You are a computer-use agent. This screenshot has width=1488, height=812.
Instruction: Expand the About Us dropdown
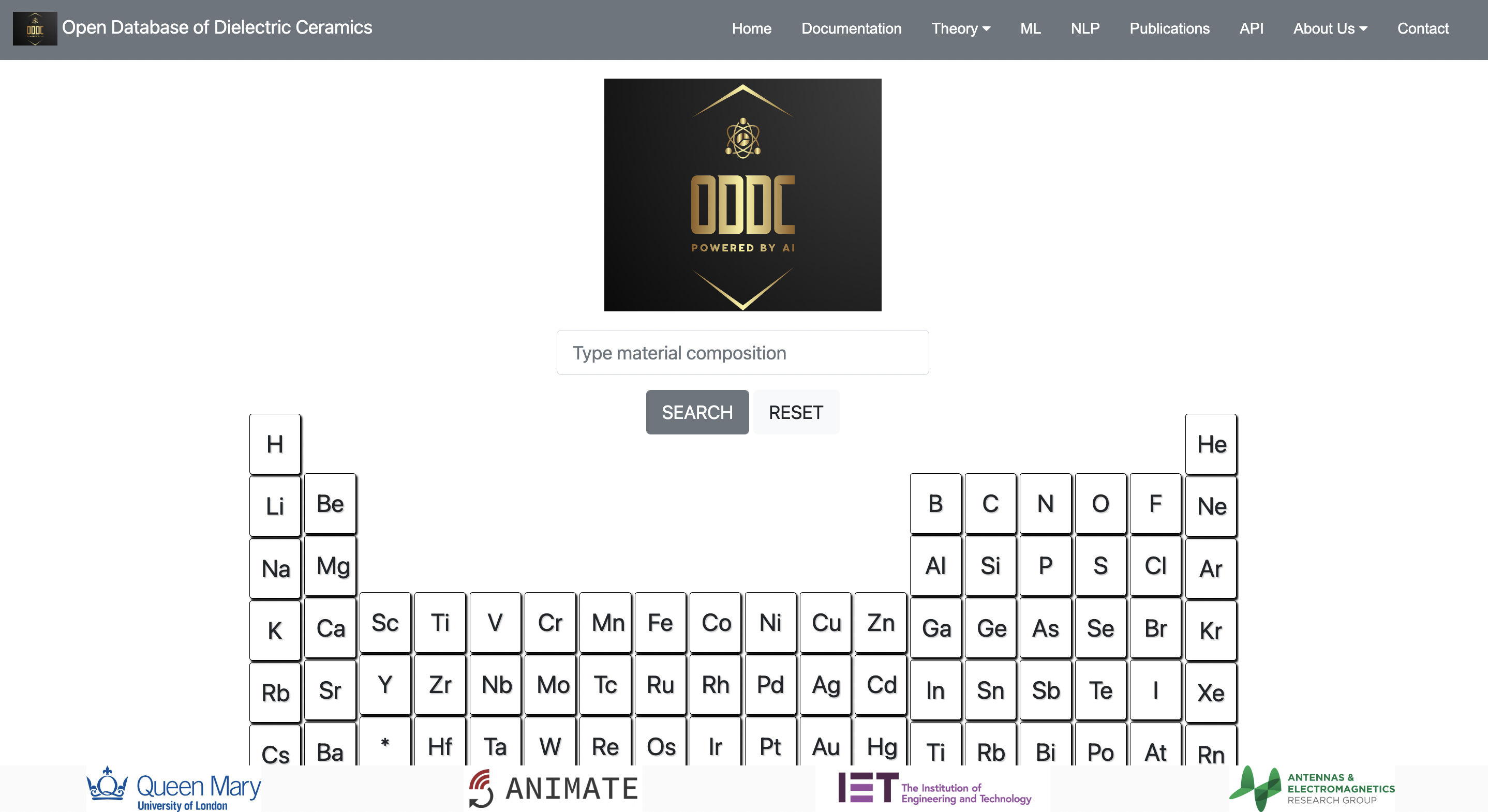(1329, 28)
